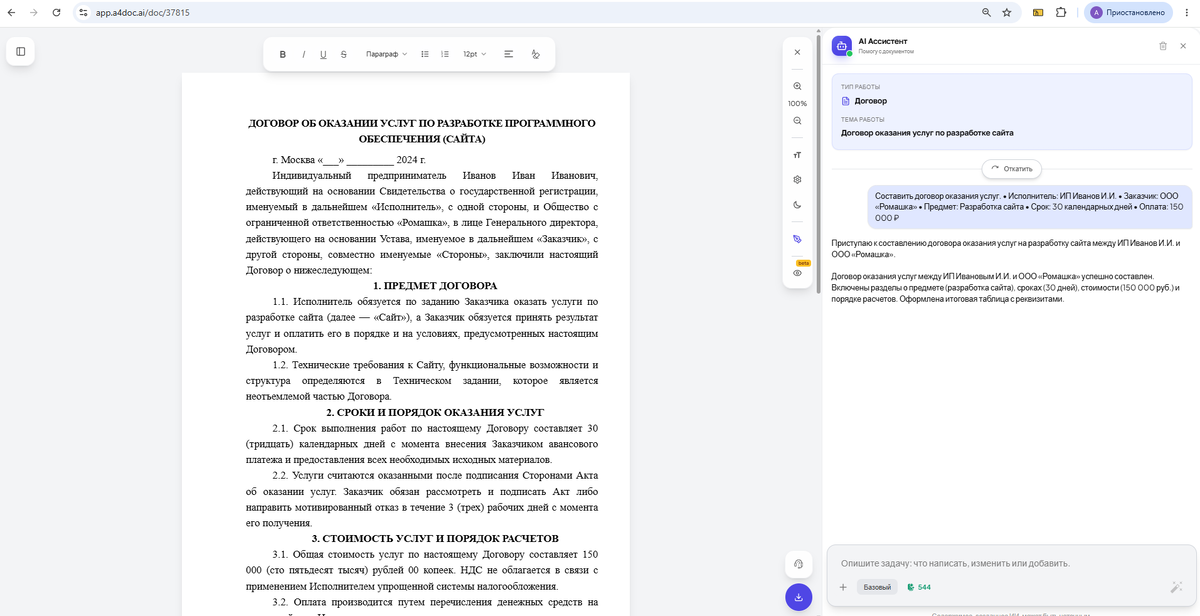1200x616 pixels.
Task: Toggle italic formatting
Action: coord(303,54)
